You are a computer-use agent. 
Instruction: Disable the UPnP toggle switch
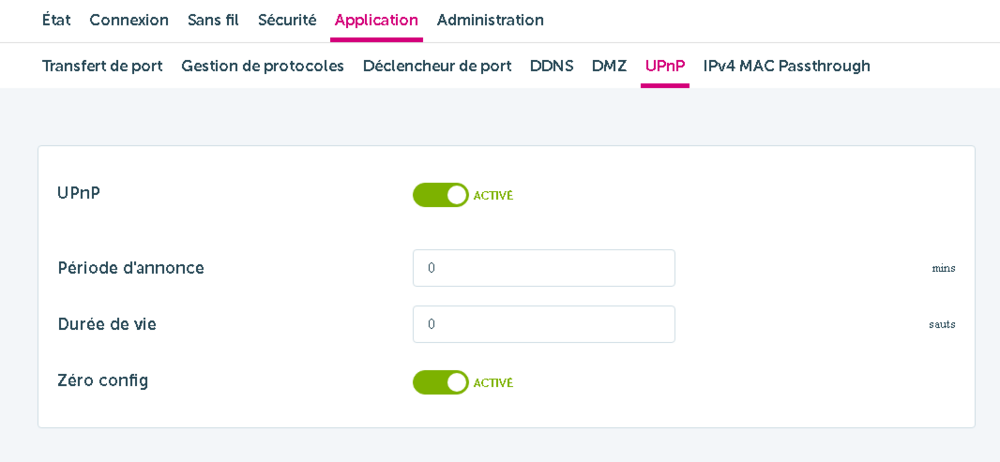pos(441,195)
